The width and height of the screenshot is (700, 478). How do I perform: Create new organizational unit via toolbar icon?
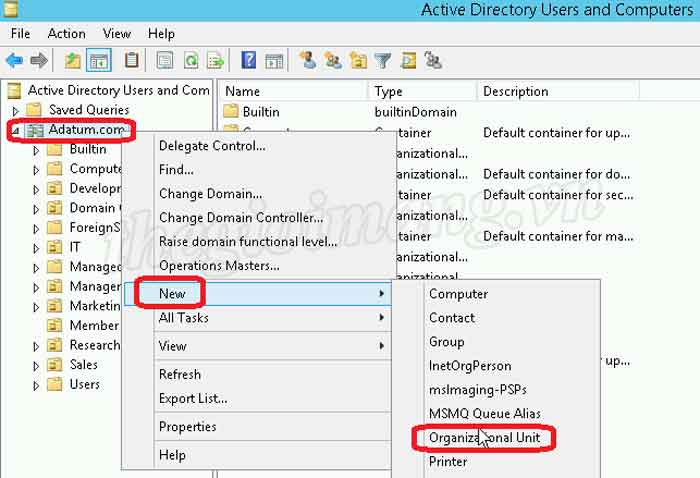tap(358, 60)
